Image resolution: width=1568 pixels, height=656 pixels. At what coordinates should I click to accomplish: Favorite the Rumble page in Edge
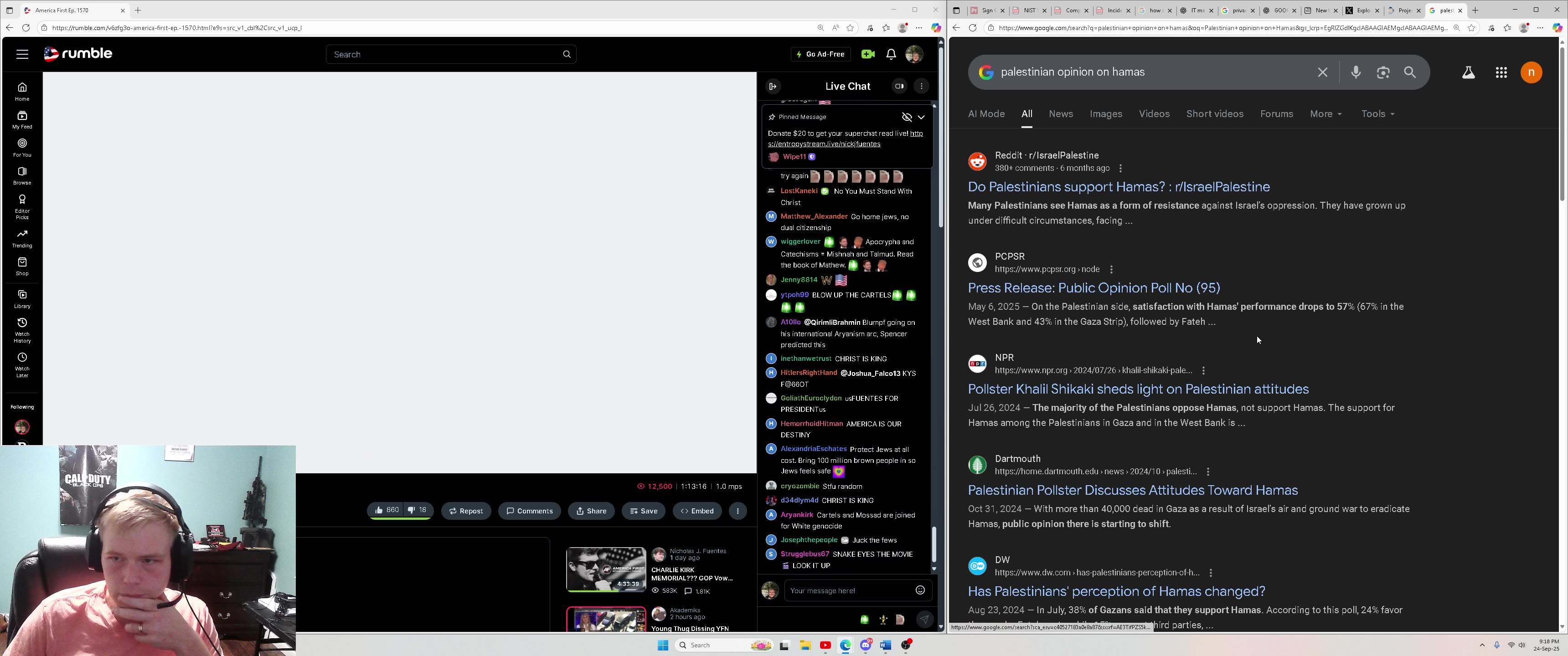pos(851,28)
